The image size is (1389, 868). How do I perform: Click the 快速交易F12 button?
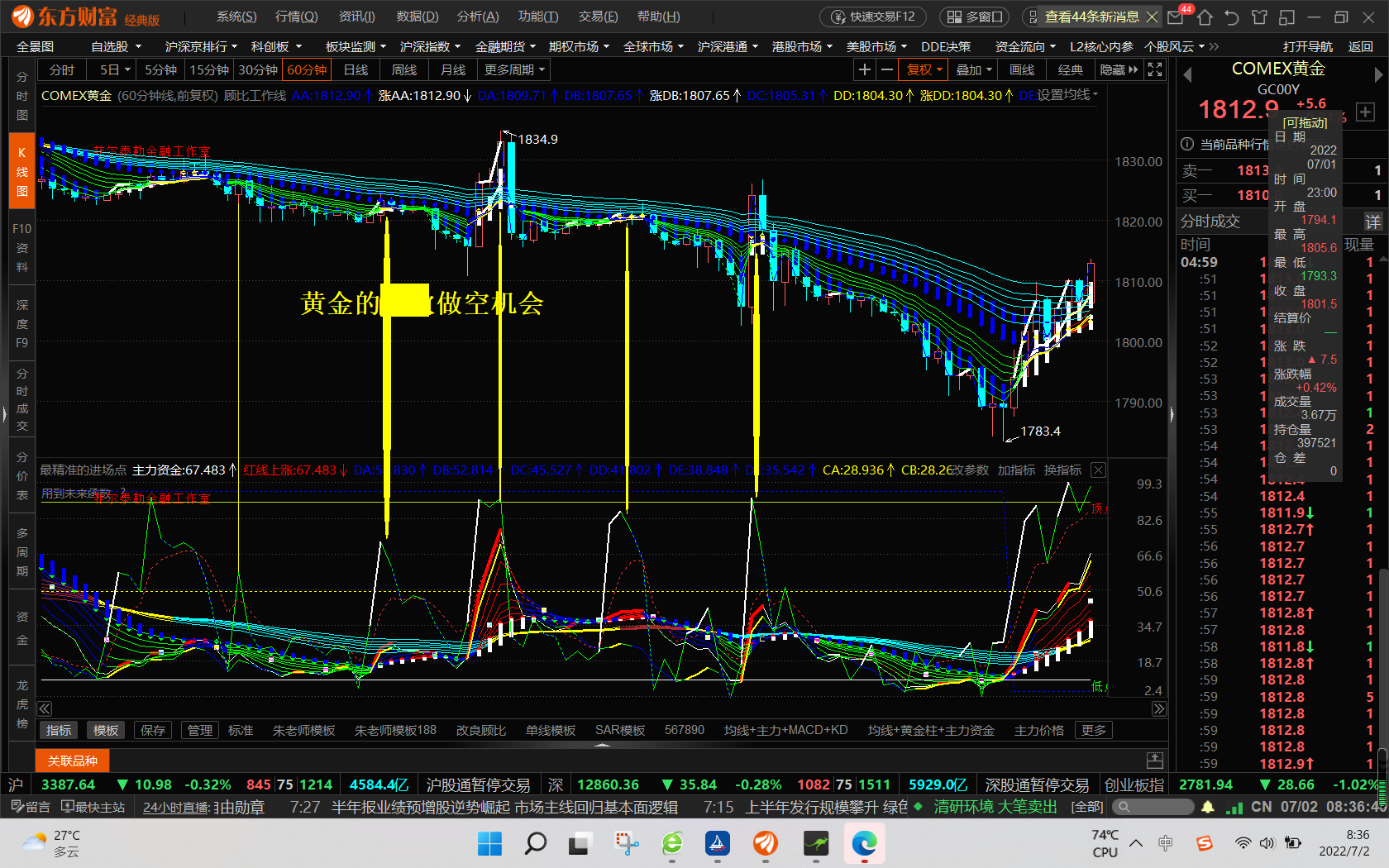(875, 17)
